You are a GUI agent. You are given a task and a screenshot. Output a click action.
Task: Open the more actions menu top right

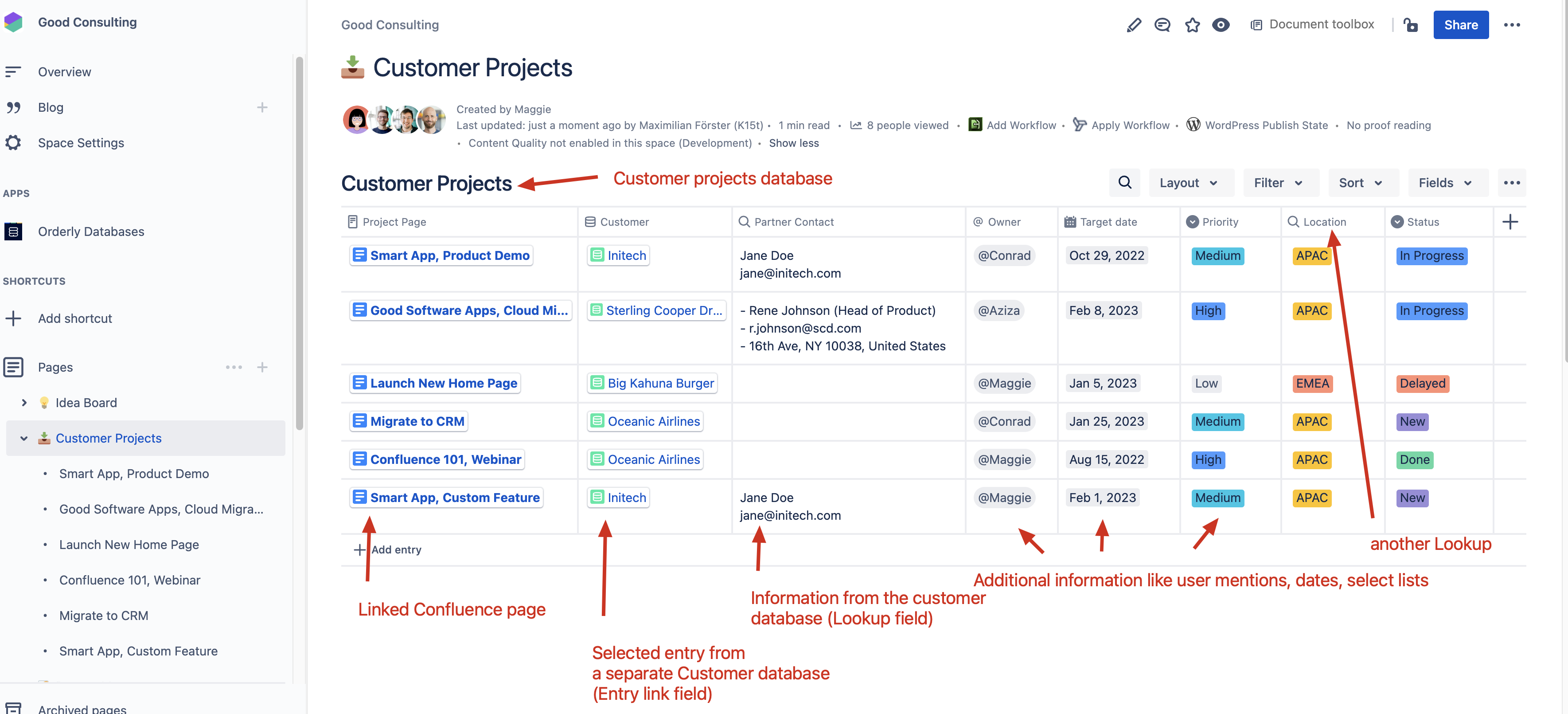point(1513,25)
